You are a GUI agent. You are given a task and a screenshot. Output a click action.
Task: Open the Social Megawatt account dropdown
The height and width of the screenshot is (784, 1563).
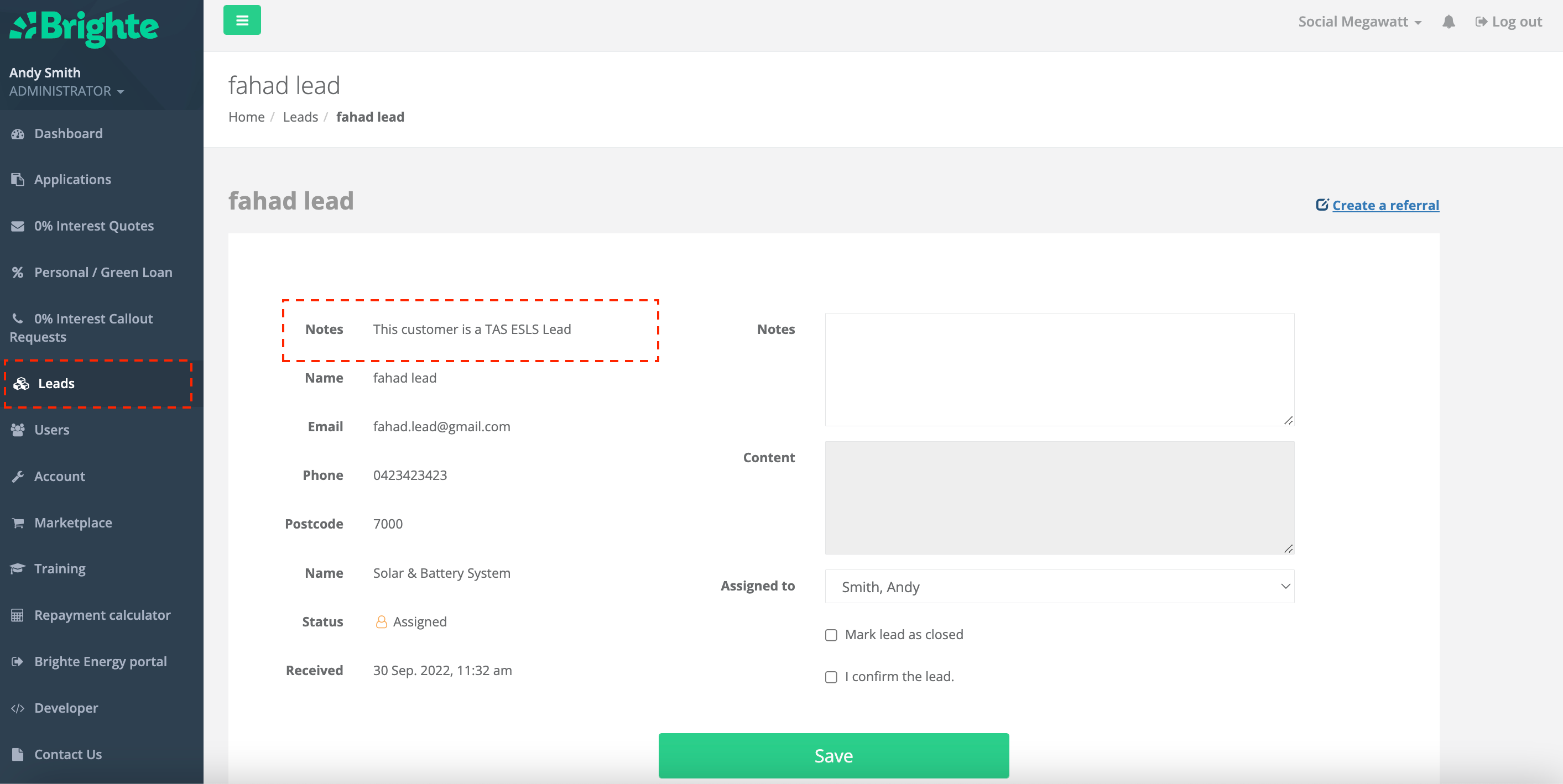(1359, 22)
